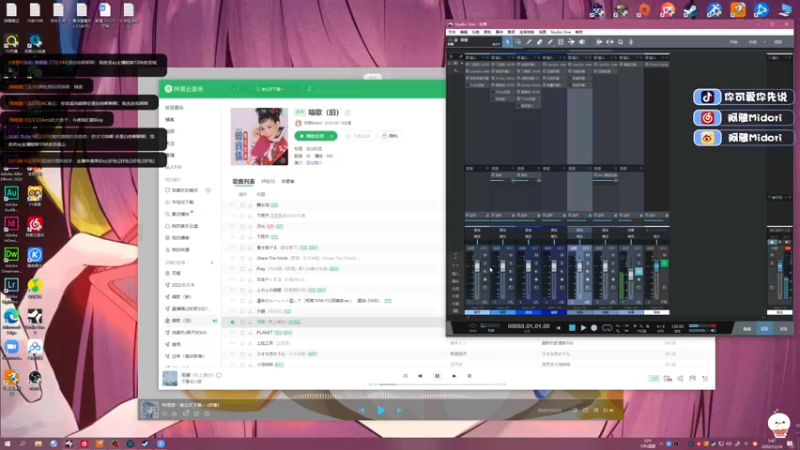Open the second Studio One menu bar item

tap(464, 32)
